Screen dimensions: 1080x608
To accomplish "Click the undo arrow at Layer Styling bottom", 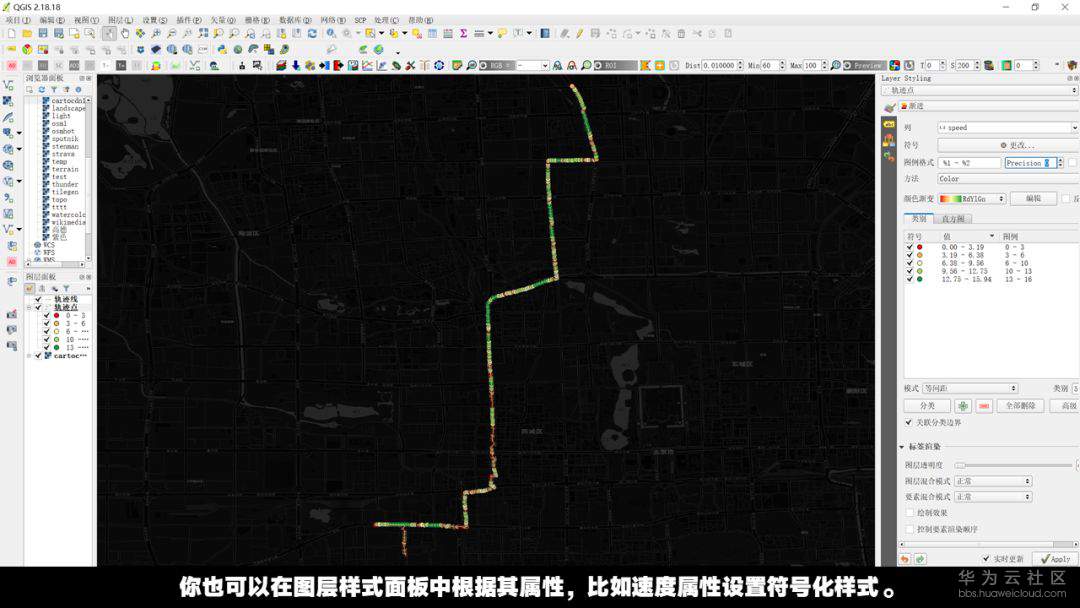I will click(905, 559).
